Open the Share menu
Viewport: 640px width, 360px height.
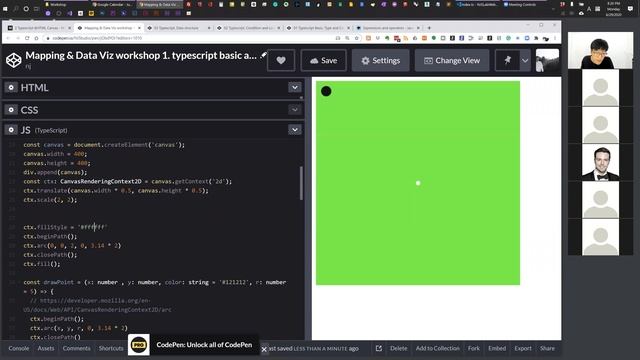[547, 348]
